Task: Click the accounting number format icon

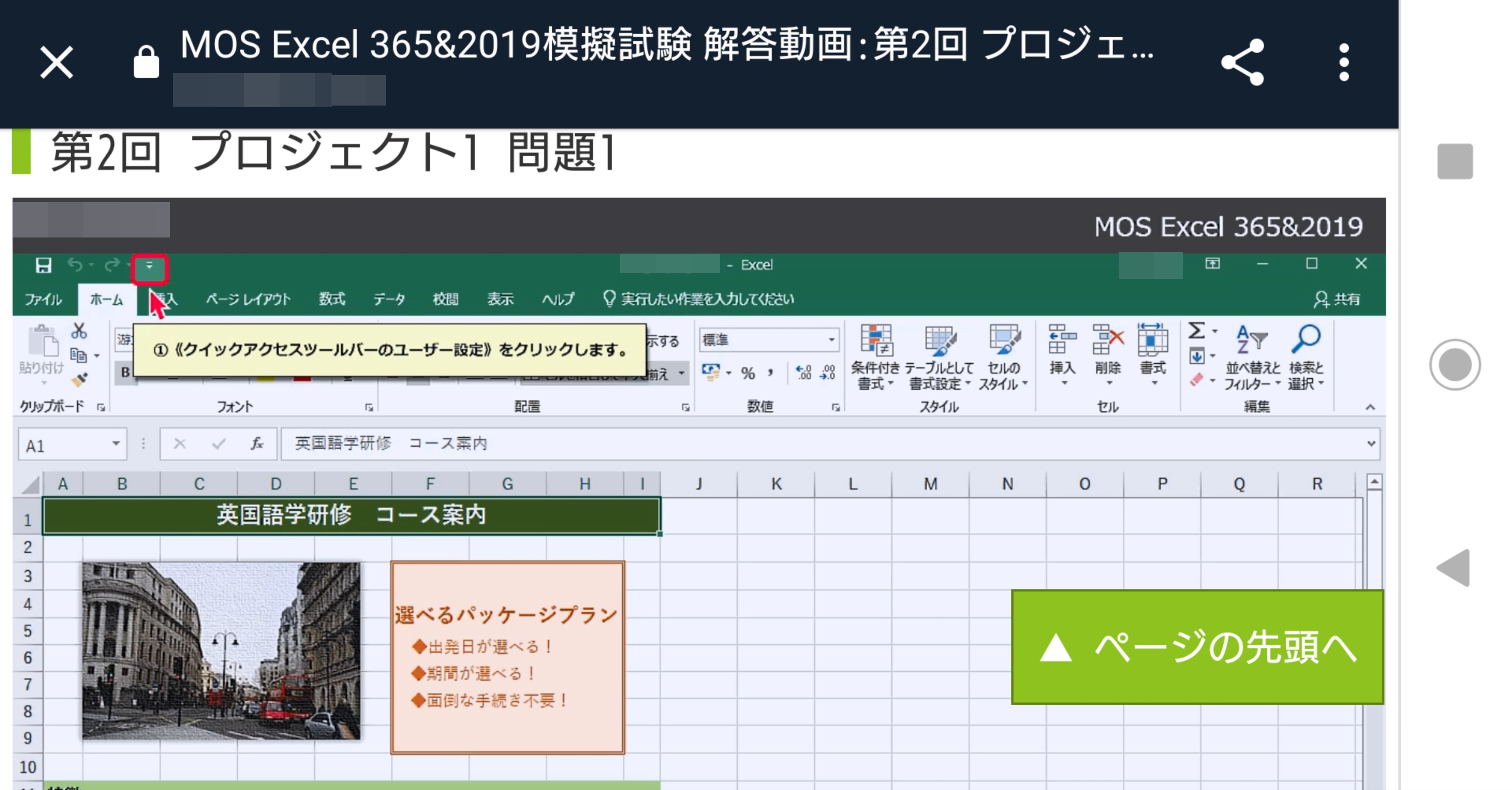Action: pos(711,372)
